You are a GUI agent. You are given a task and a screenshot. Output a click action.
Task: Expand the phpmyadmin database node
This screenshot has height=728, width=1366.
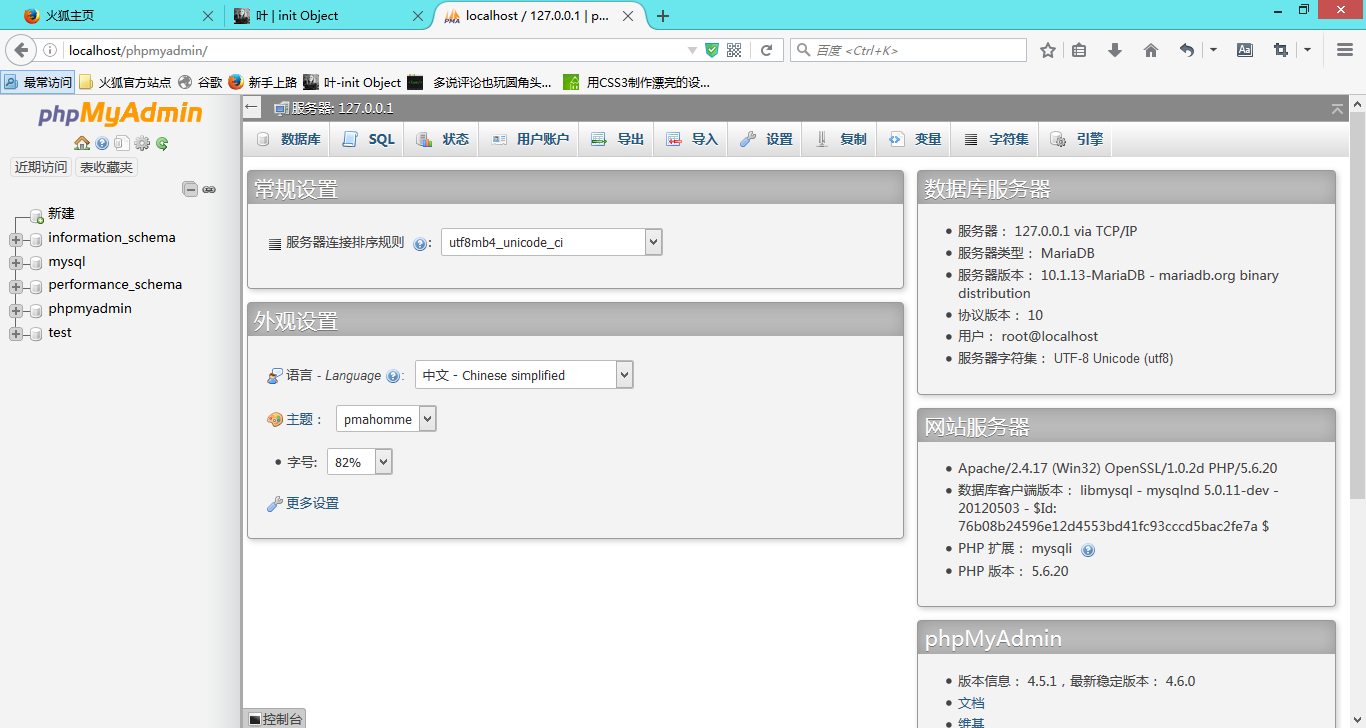15,310
